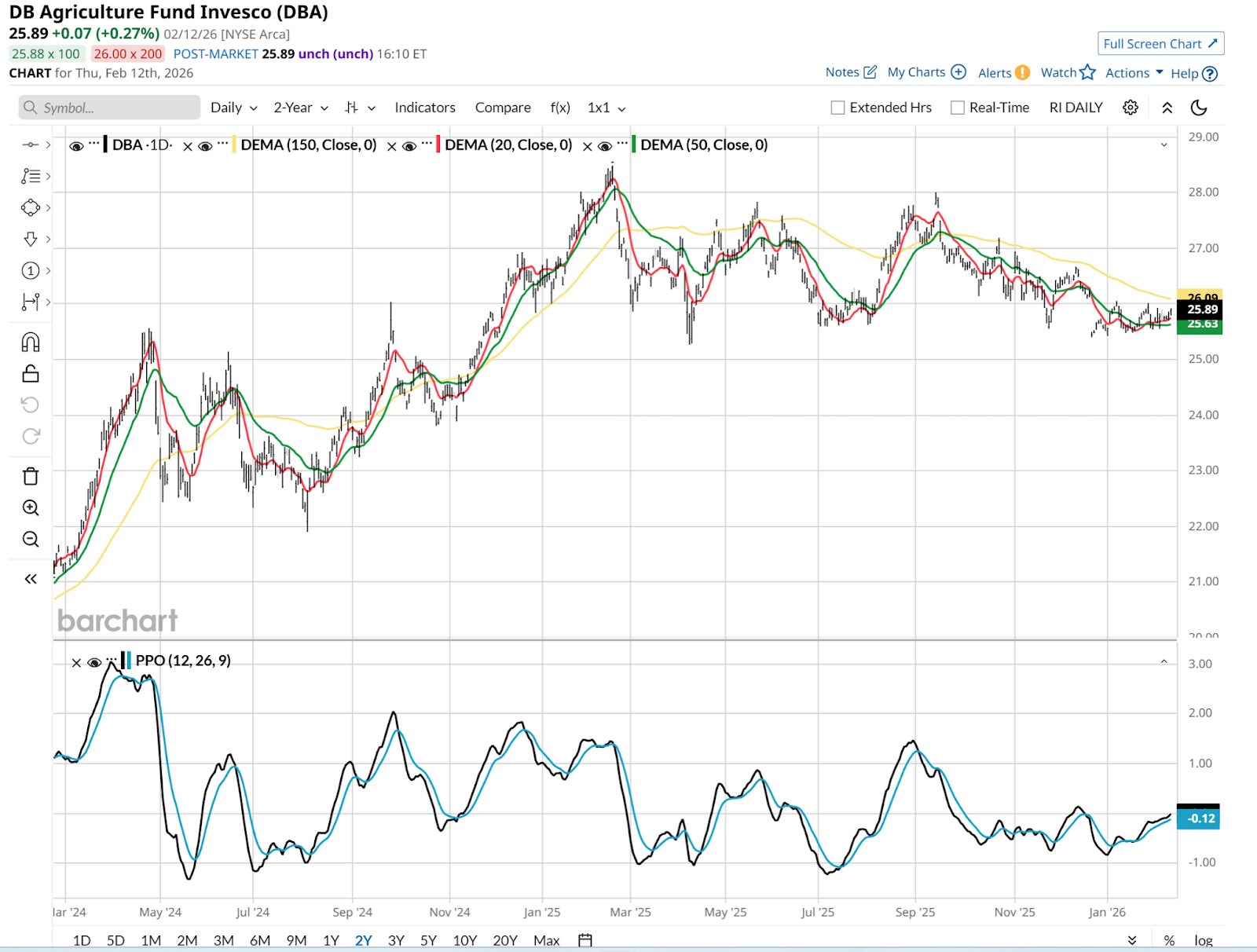1257x952 pixels.
Task: Hide the DEMA (50, Close, 0) line
Action: (605, 146)
